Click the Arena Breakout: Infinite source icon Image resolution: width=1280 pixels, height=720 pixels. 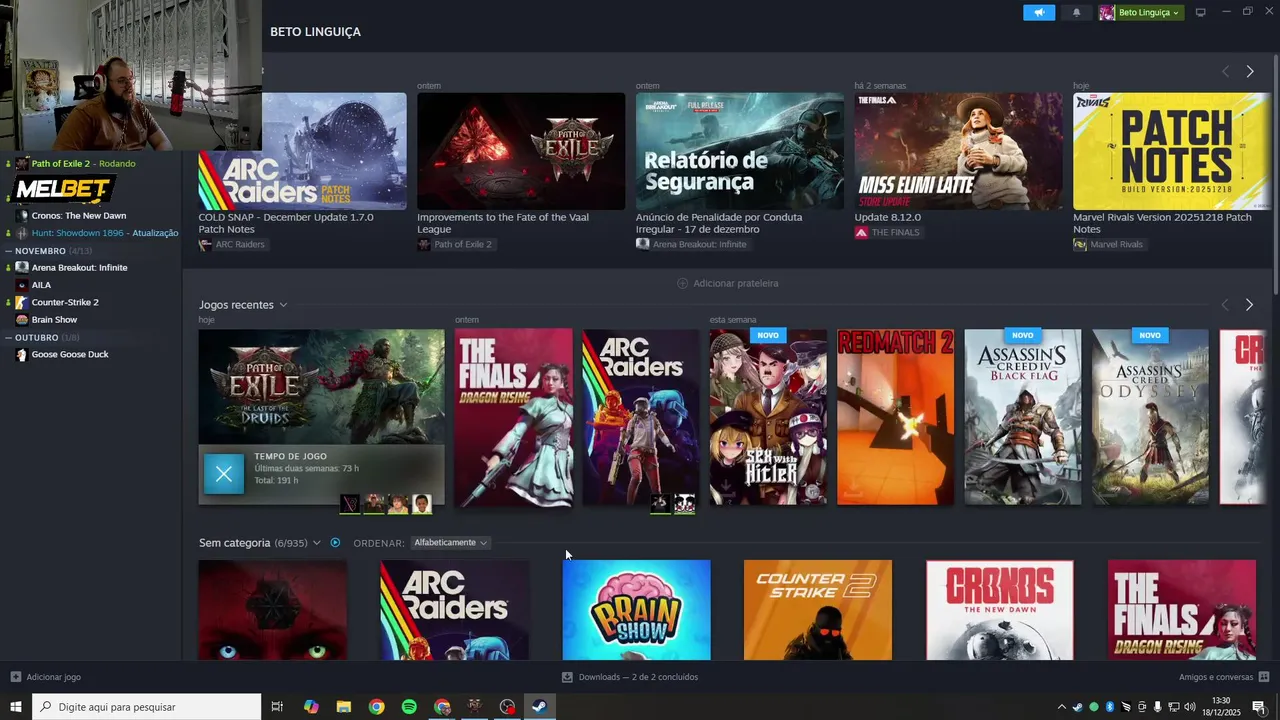pyautogui.click(x=643, y=244)
